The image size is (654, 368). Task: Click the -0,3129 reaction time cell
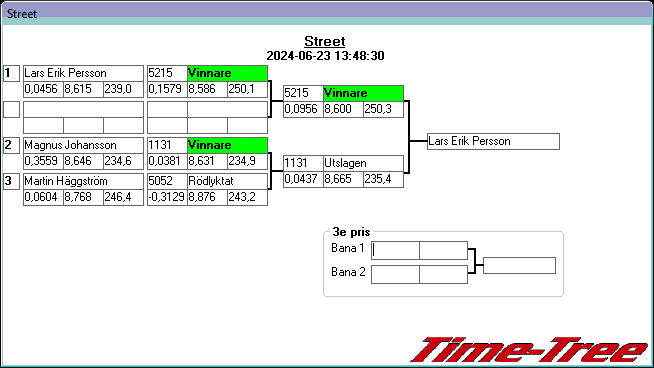[x=167, y=197]
